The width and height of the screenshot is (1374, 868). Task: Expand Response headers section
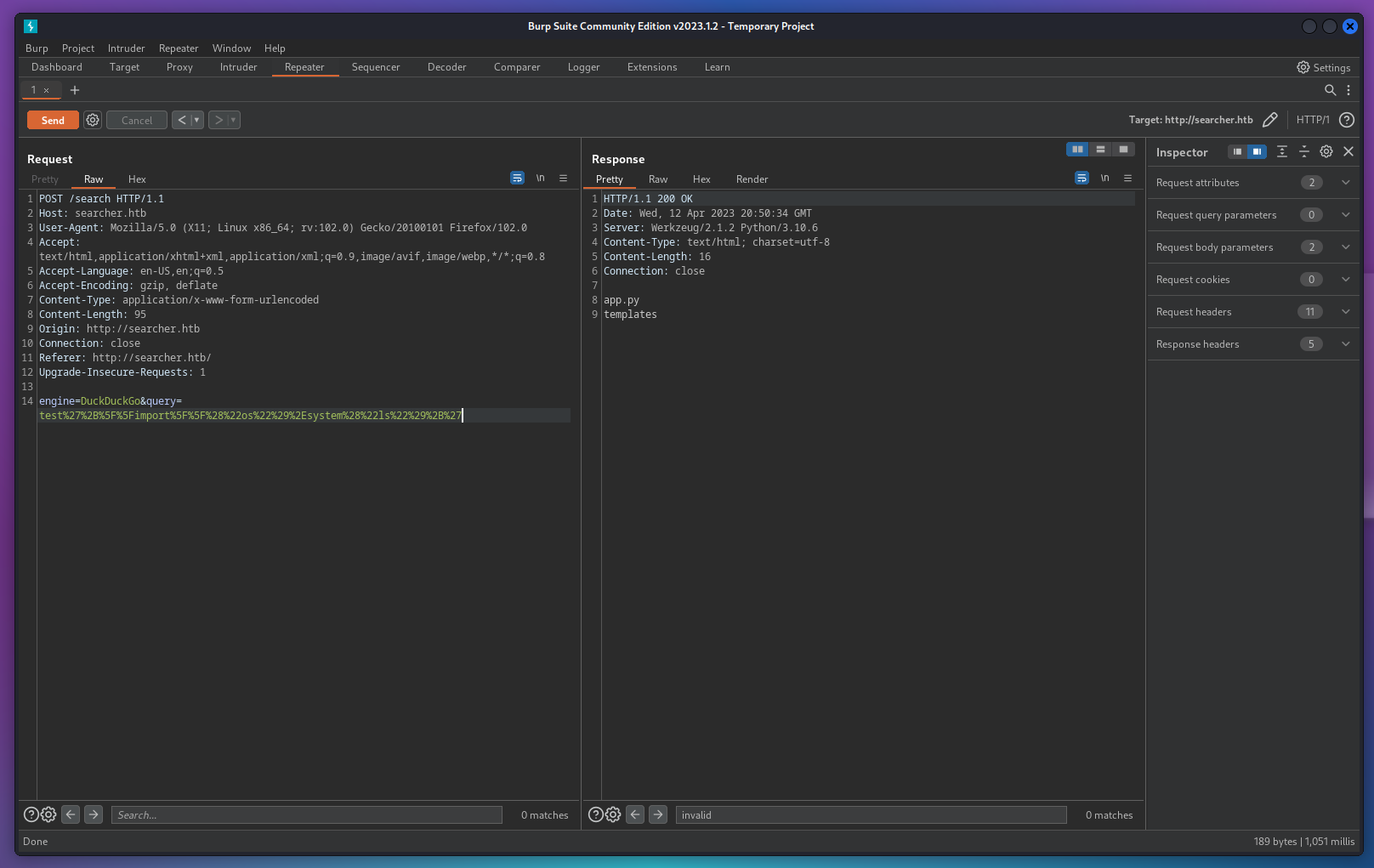coord(1252,344)
